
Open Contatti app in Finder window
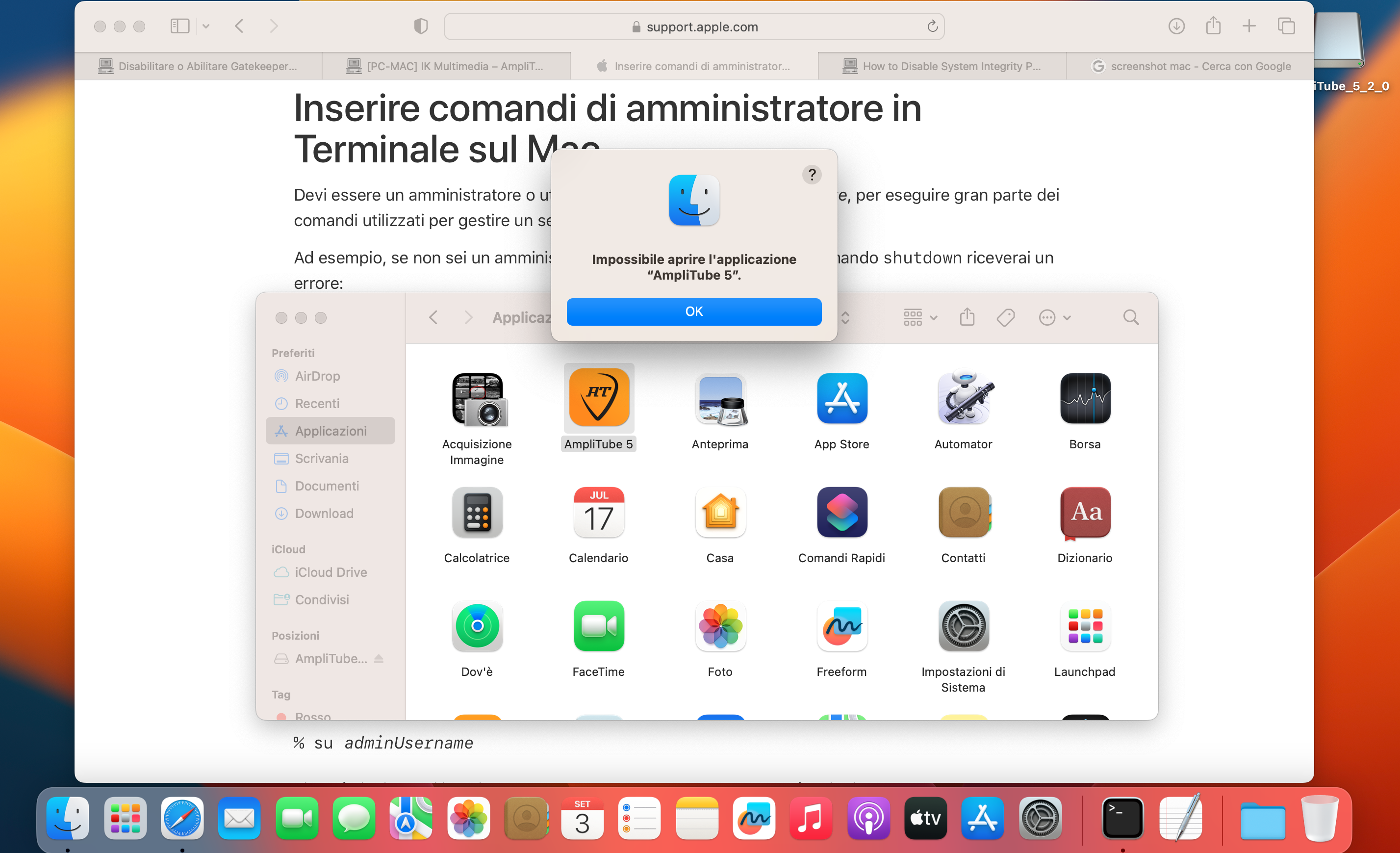tap(964, 512)
